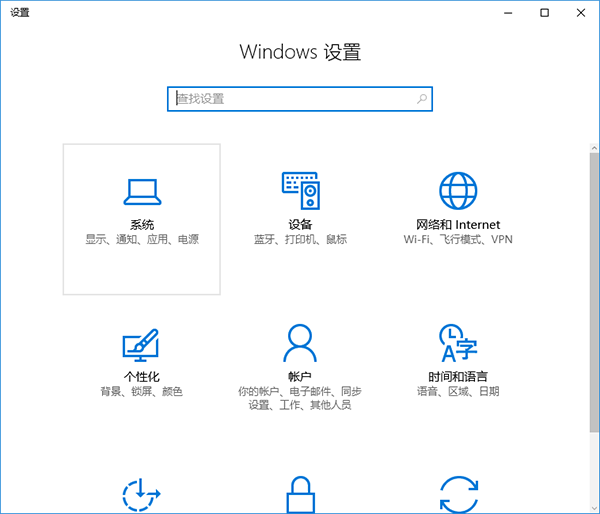Open the padlock privacy icon

[301, 494]
